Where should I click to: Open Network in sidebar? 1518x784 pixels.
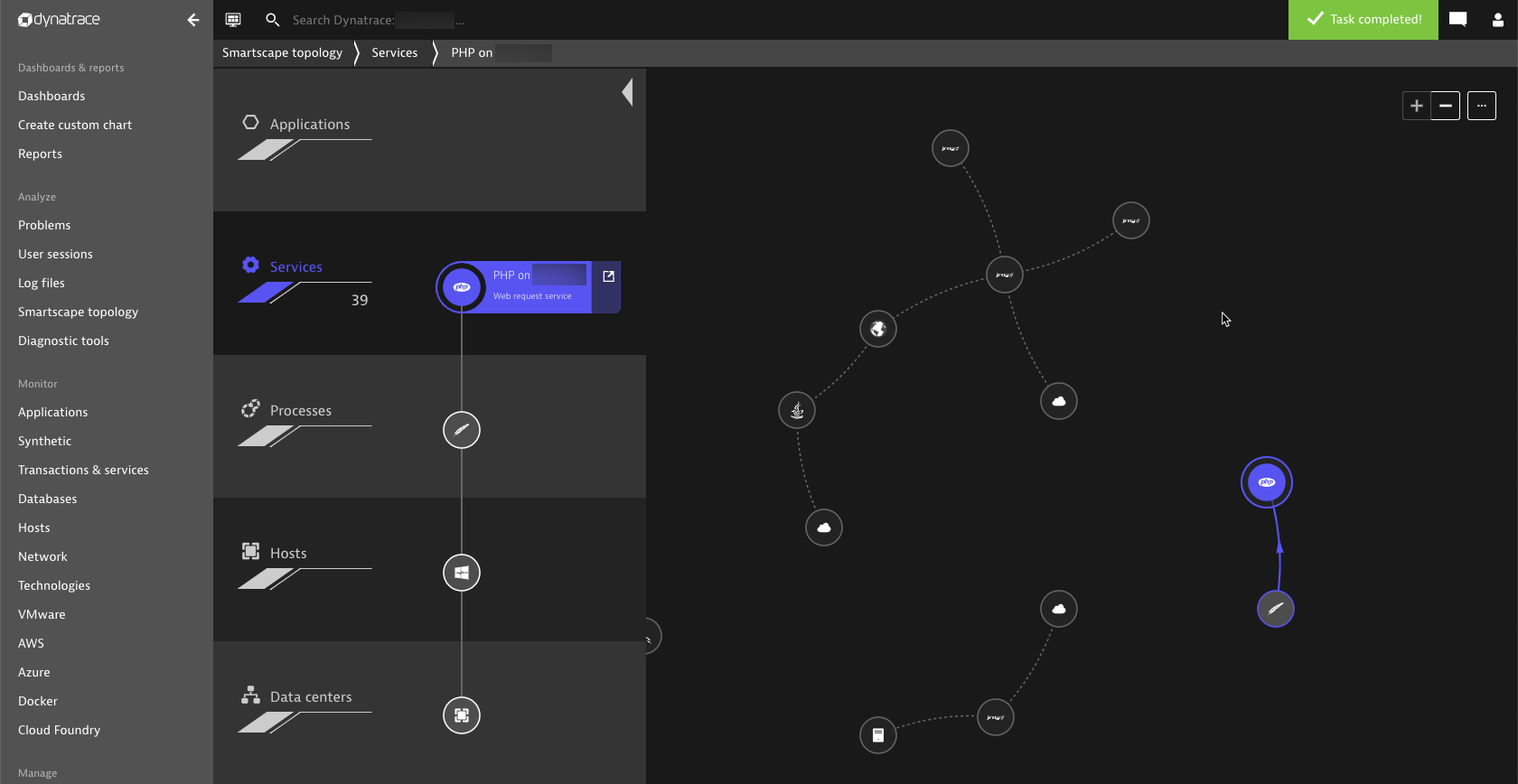42,556
